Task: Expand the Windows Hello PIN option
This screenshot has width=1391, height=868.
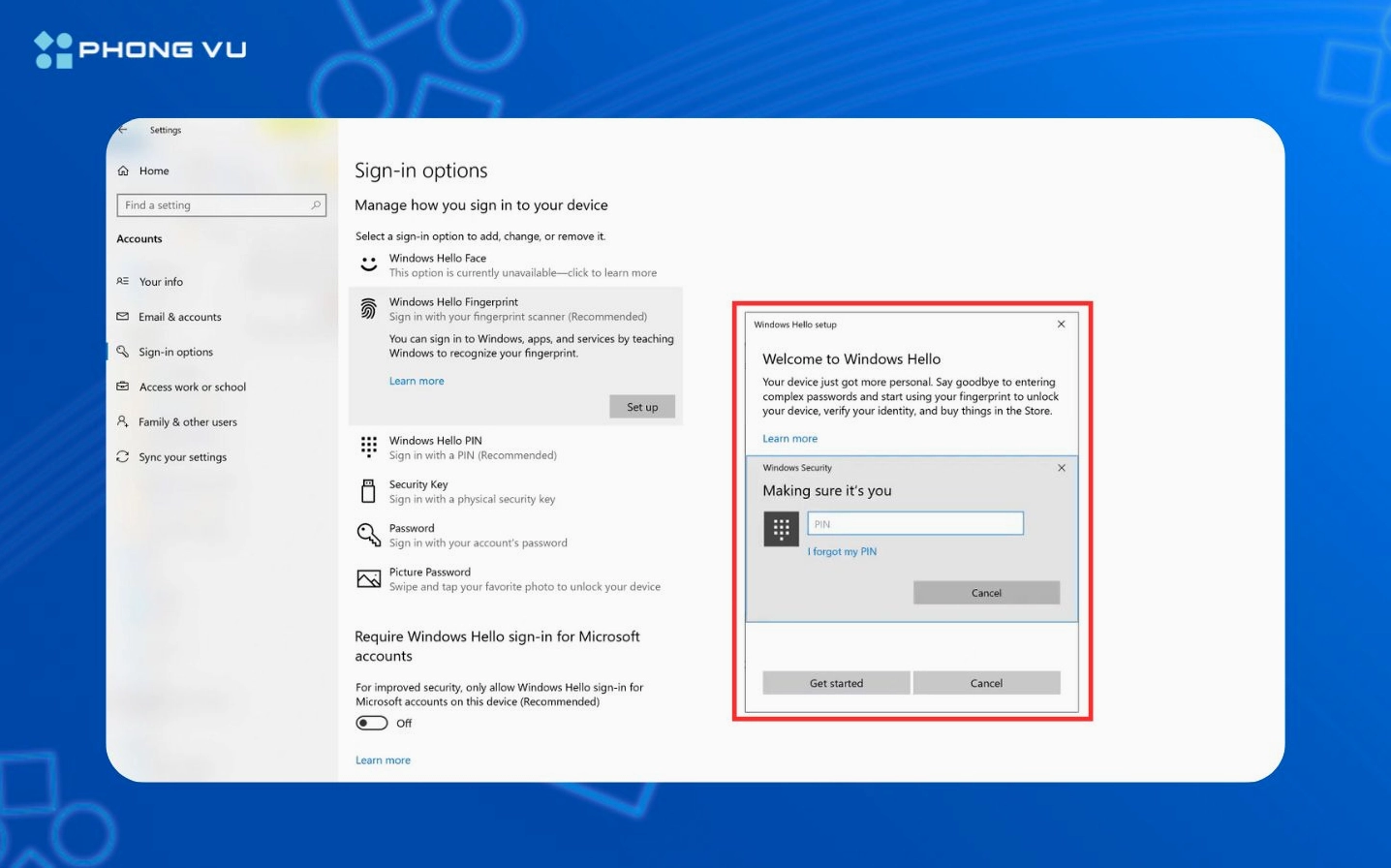Action: pyautogui.click(x=472, y=448)
